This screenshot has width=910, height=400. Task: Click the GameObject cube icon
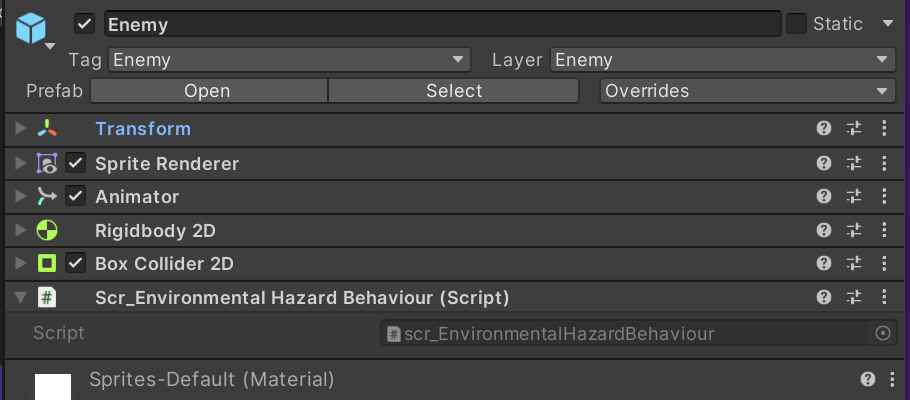pos(31,26)
